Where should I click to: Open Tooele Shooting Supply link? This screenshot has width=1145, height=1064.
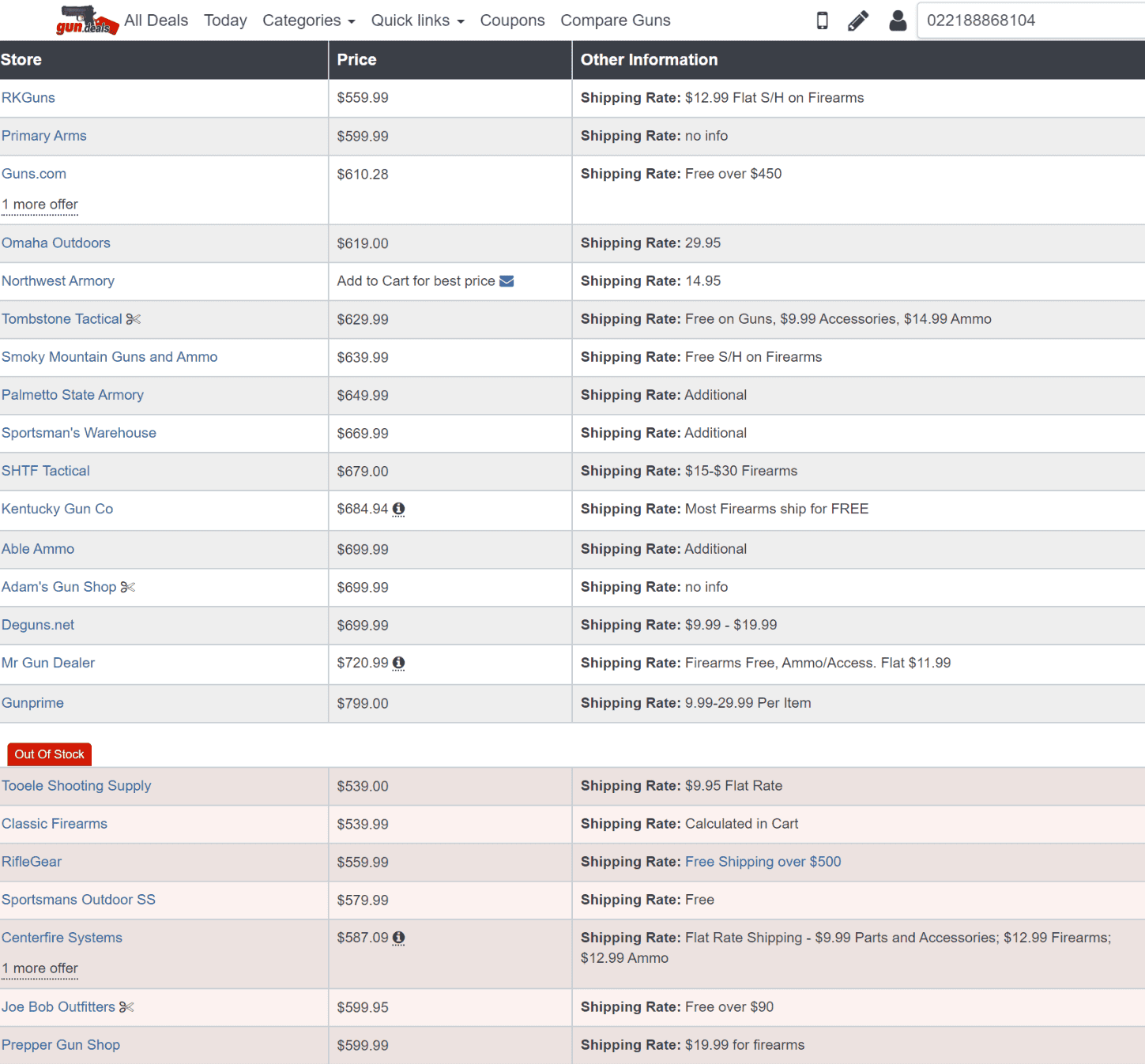tap(77, 786)
